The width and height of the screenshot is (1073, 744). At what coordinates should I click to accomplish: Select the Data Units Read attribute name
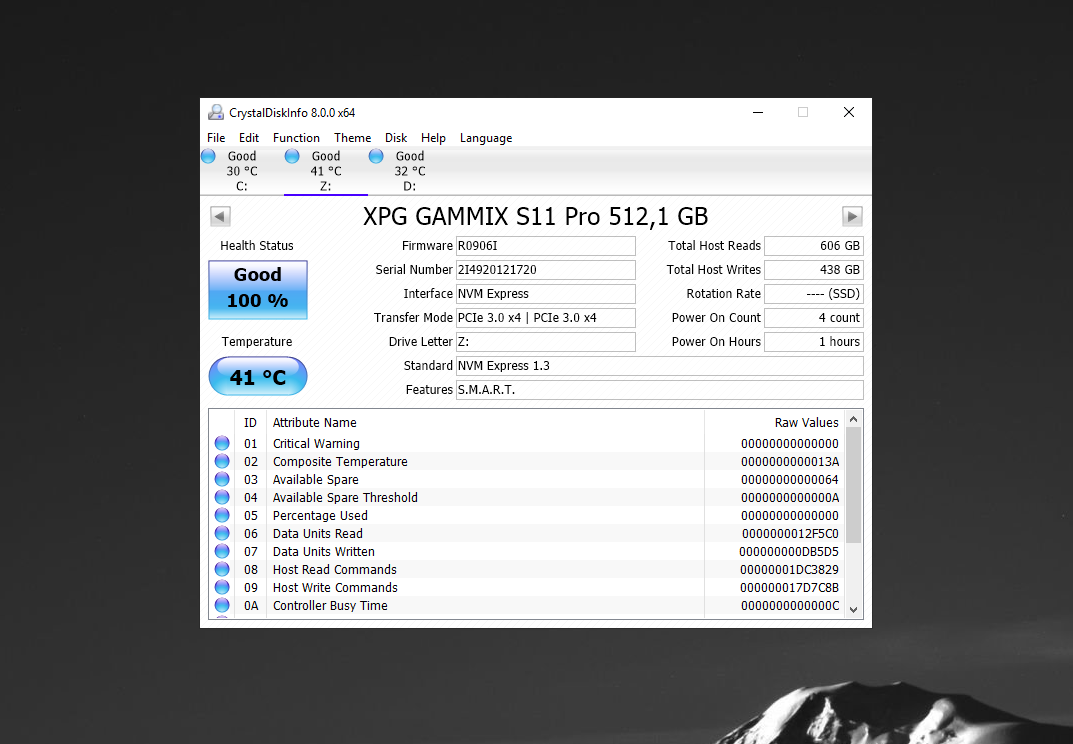click(318, 533)
